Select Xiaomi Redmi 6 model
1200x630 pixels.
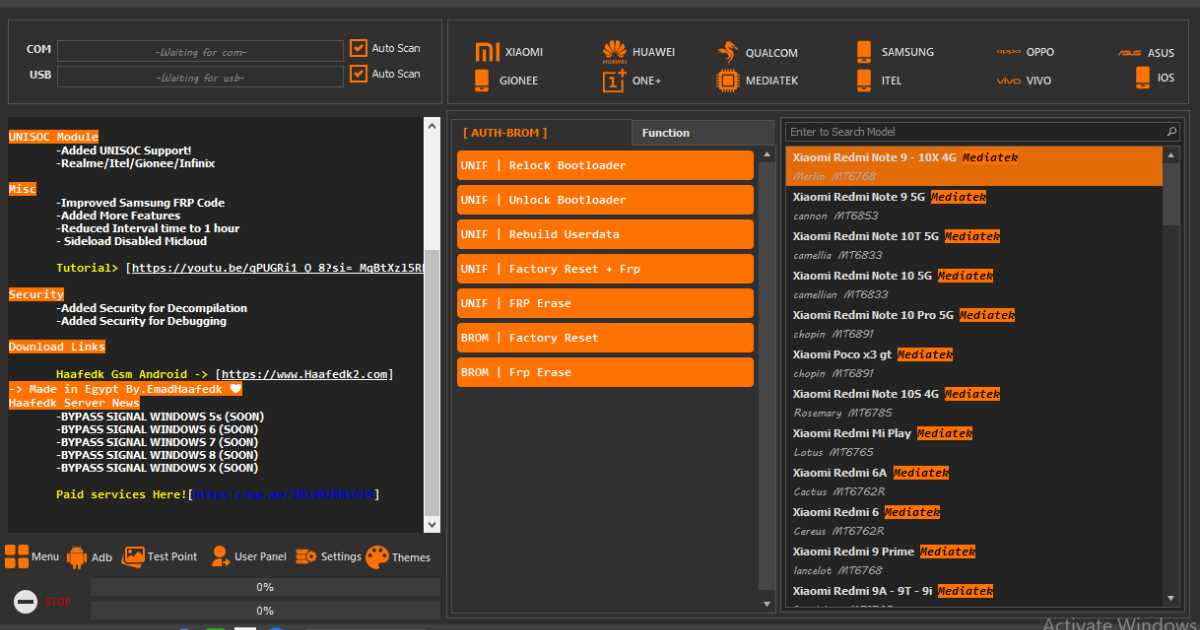click(974, 521)
